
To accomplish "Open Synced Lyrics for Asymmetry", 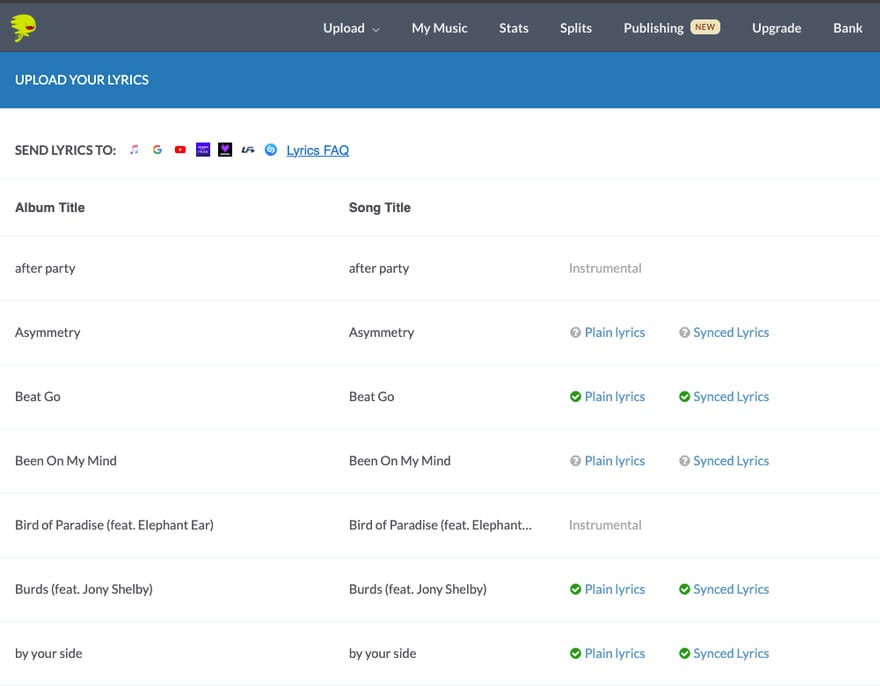I will [x=731, y=332].
